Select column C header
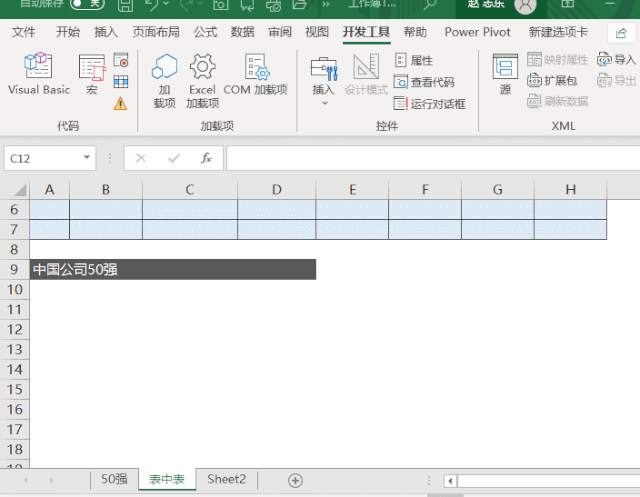The width and height of the screenshot is (640, 497). point(190,190)
